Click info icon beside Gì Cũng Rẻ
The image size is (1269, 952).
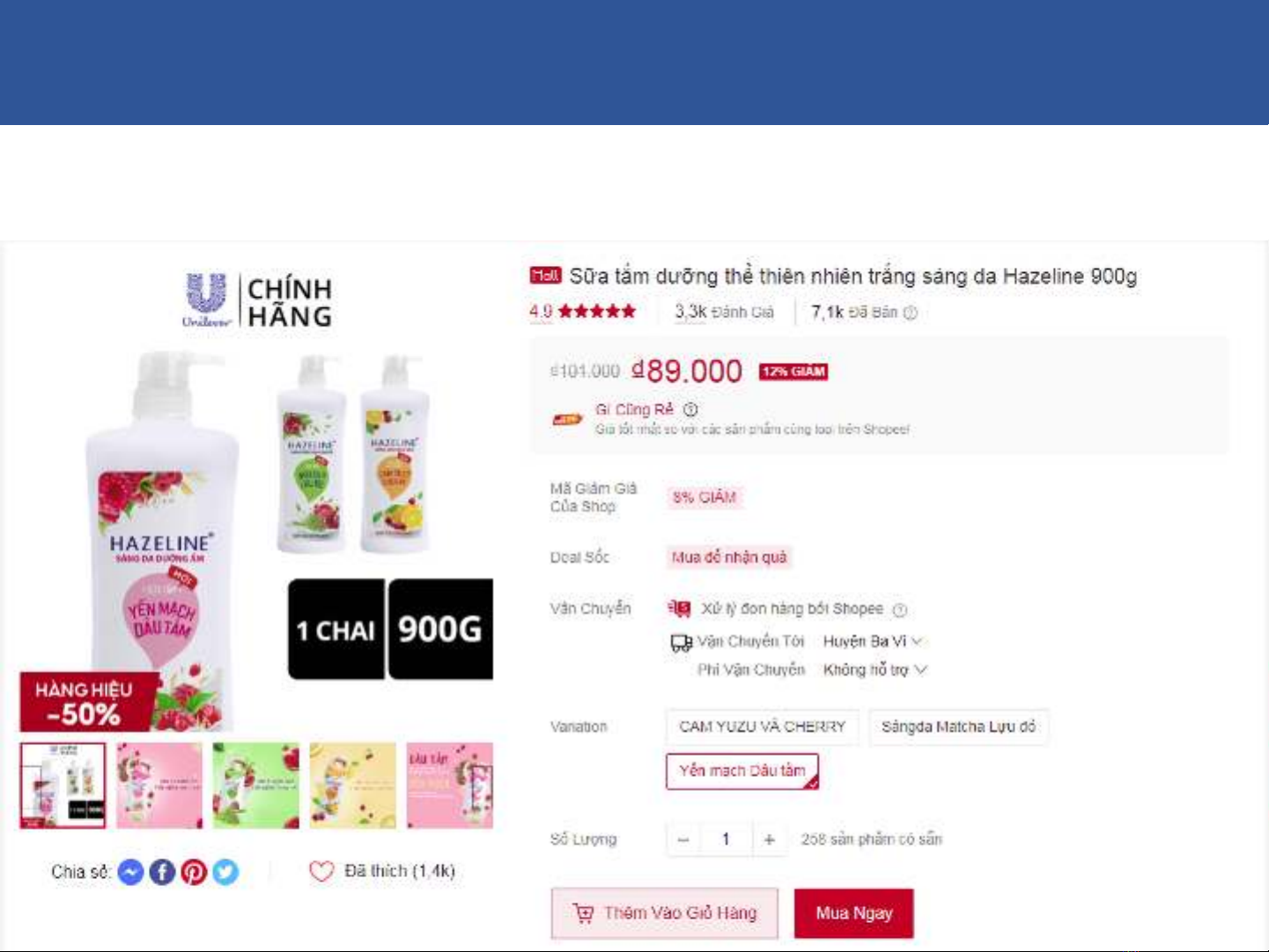[690, 410]
